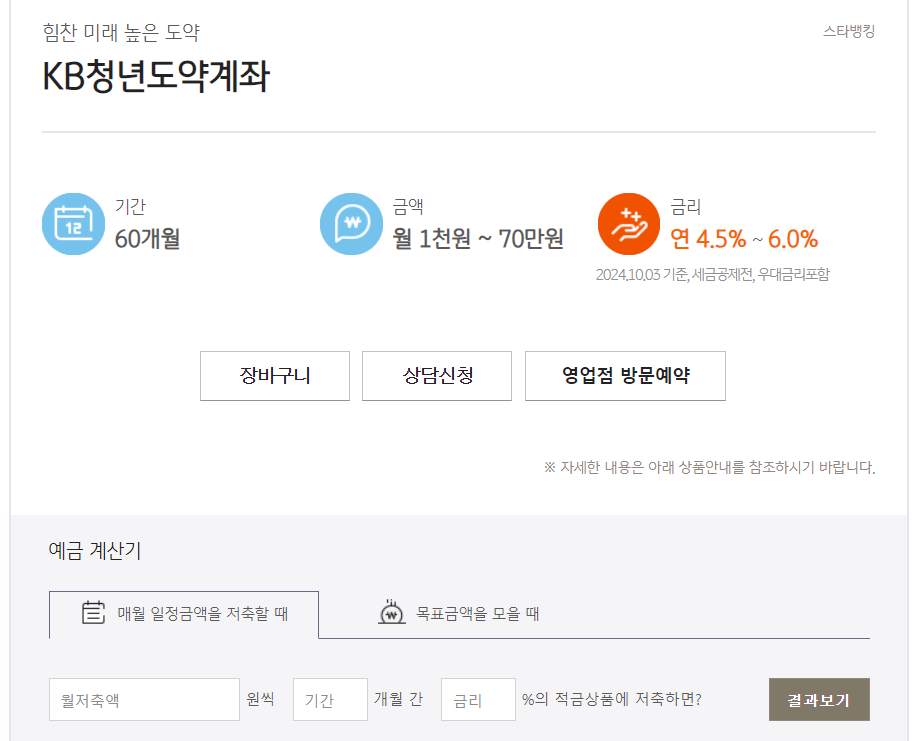Click the 결과보기 result button
Image resolution: width=919 pixels, height=741 pixels.
[819, 699]
